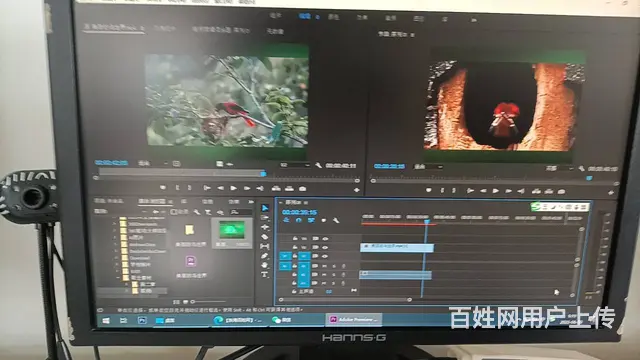Select the Selection tool in tools panel
This screenshot has width=640, height=360.
pos(265,208)
